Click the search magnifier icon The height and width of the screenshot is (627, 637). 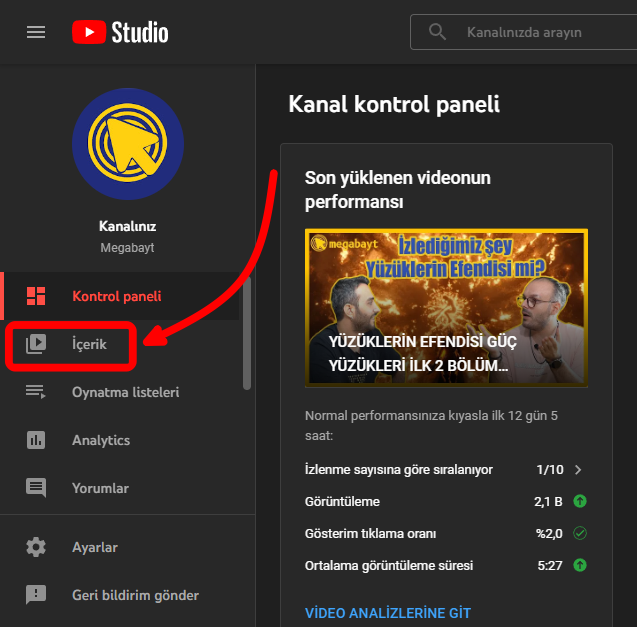click(x=437, y=32)
